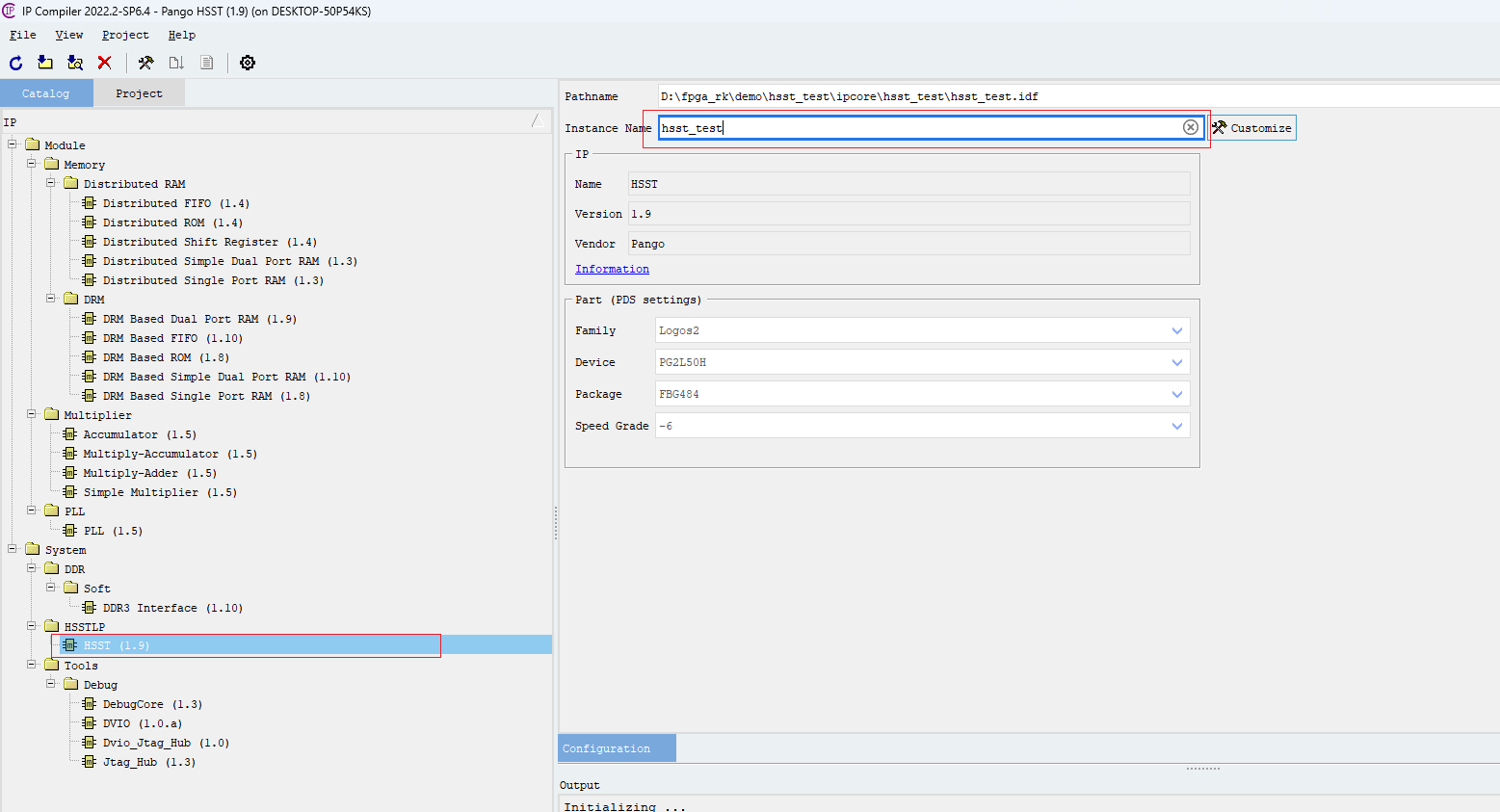The width and height of the screenshot is (1500, 812).
Task: Click the IP Compiler logo icon in titlebar
Action: pos(12,11)
